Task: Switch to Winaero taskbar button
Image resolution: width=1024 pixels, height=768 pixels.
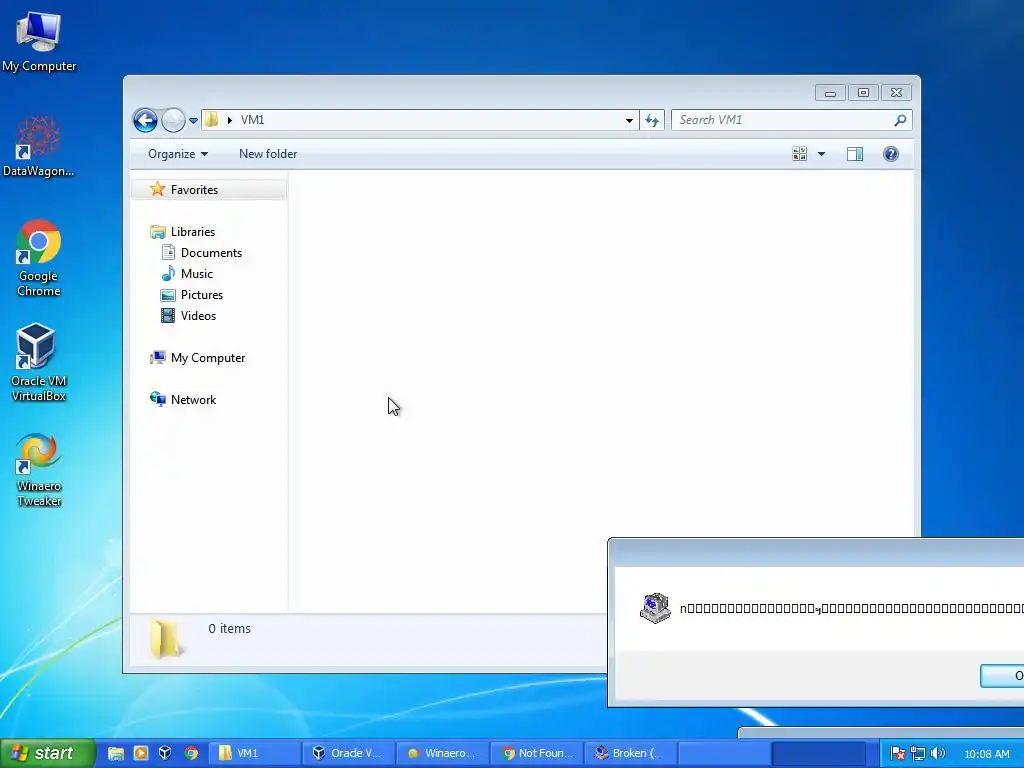Action: tap(442, 754)
